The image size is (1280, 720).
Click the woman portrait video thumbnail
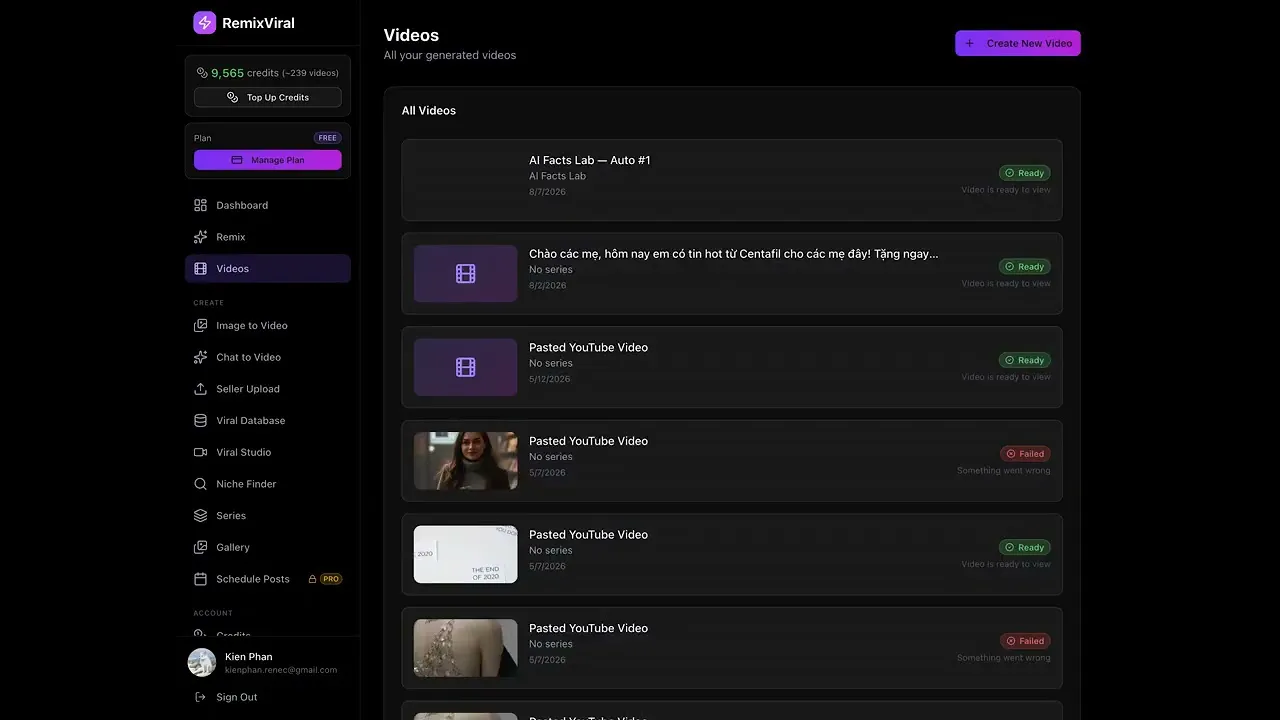466,461
